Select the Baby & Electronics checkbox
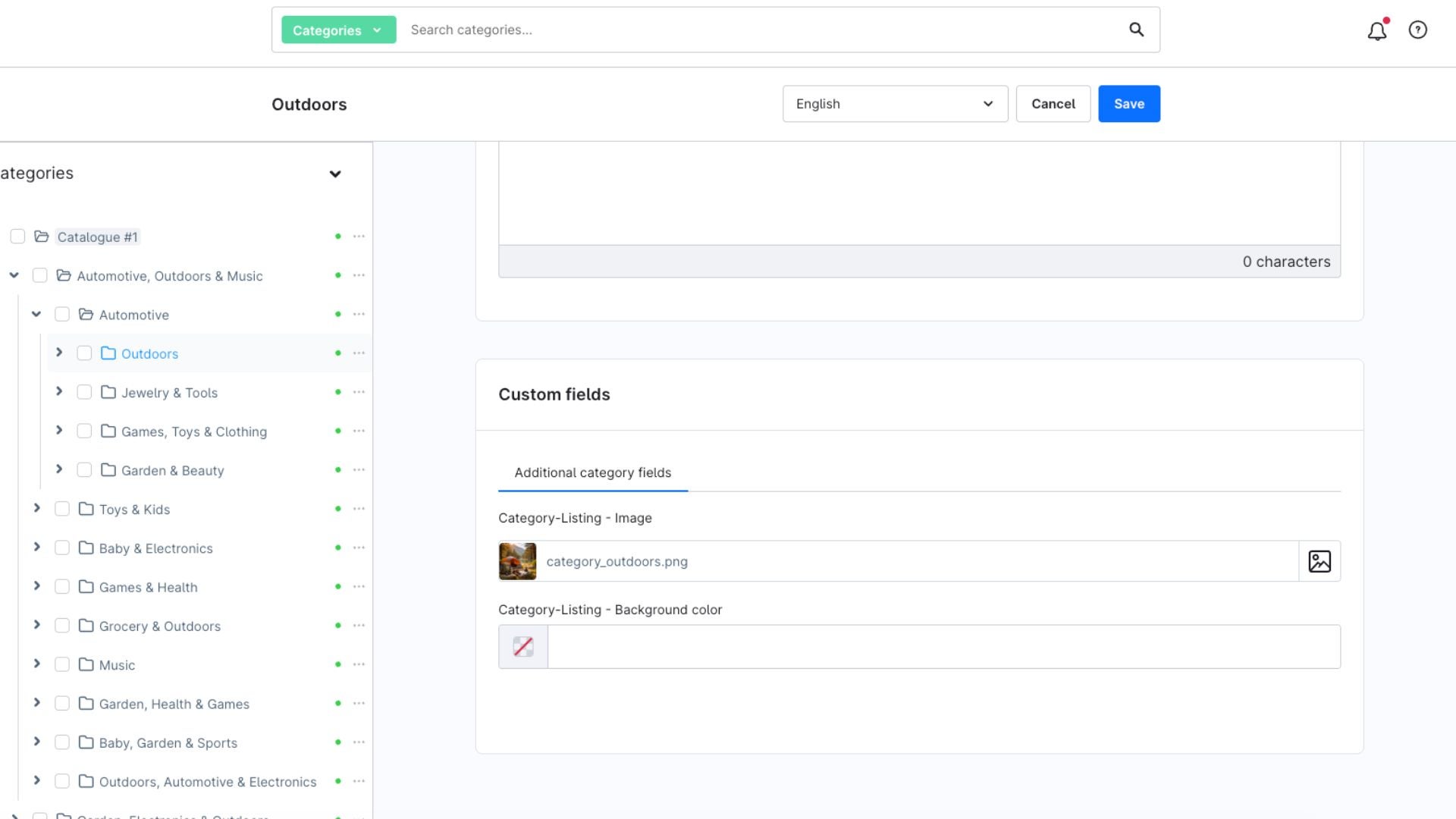Image resolution: width=1456 pixels, height=819 pixels. (62, 548)
